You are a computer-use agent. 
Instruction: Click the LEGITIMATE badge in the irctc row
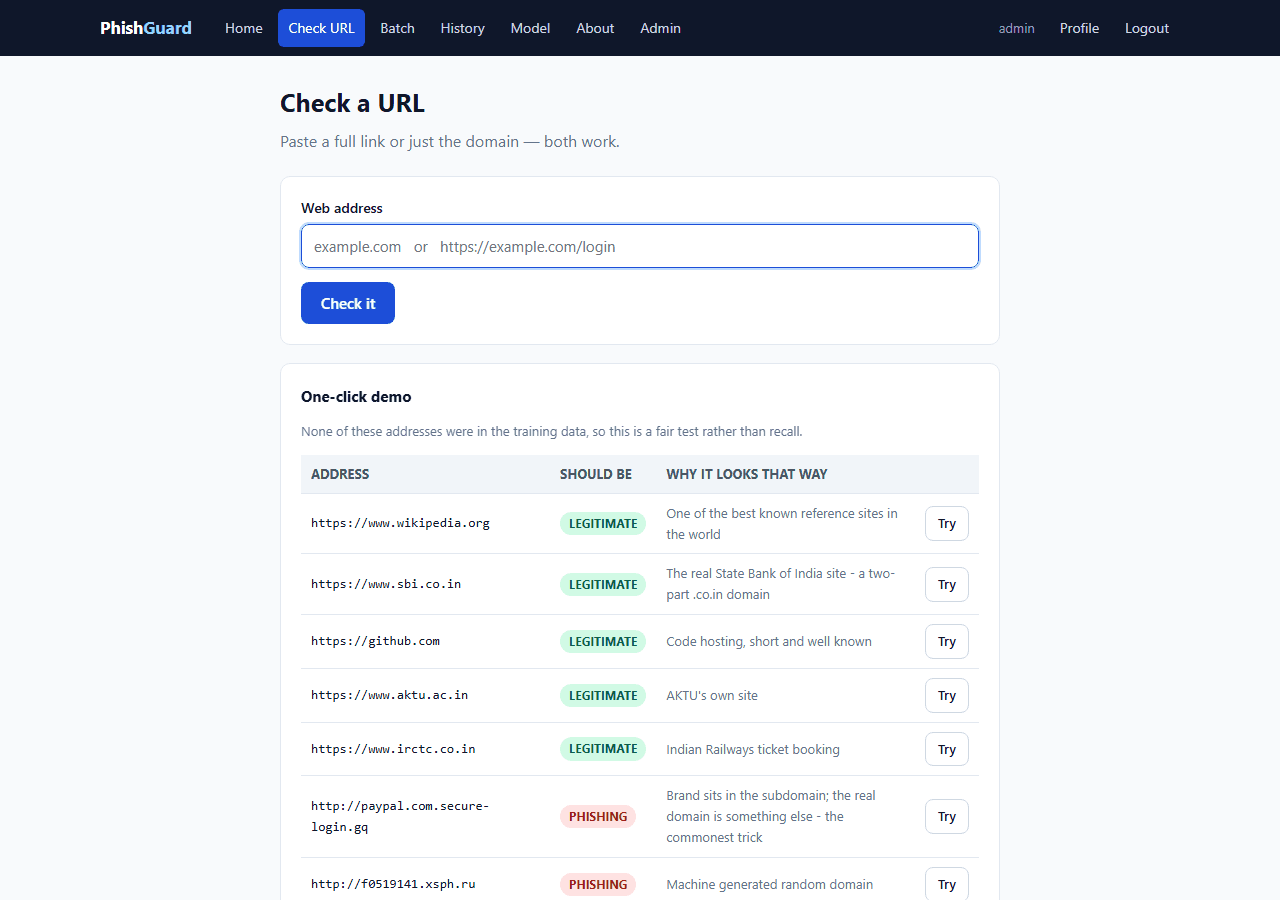point(603,749)
